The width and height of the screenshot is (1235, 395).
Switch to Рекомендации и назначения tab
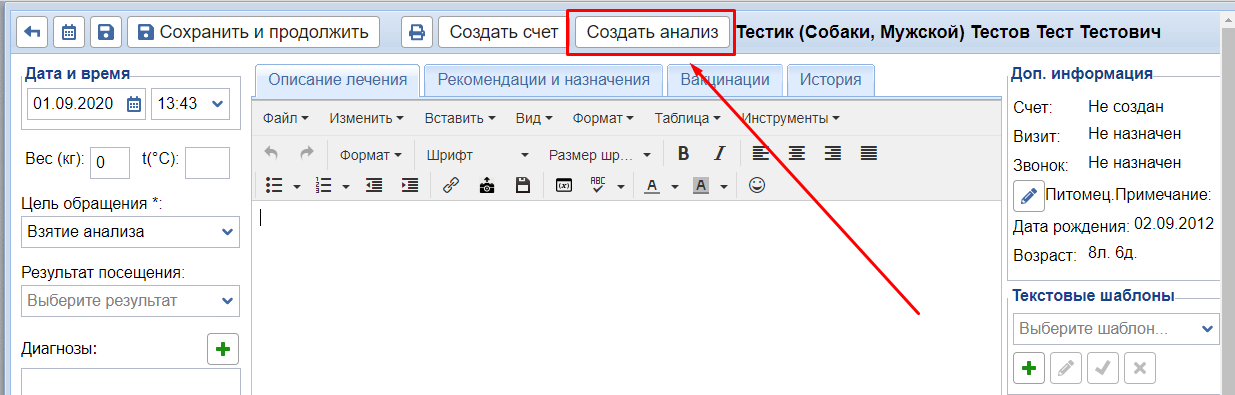(544, 80)
